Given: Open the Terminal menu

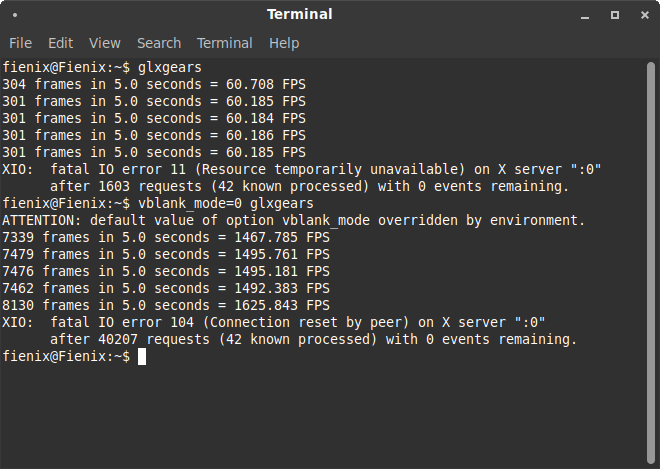Looking at the screenshot, I should [224, 43].
